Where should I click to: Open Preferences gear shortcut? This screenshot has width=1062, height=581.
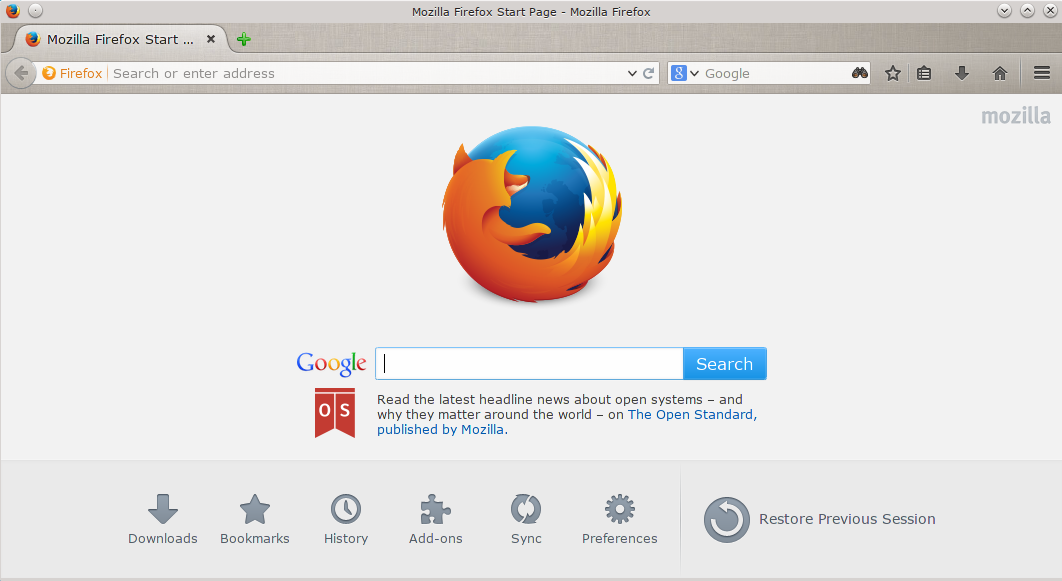(x=620, y=519)
